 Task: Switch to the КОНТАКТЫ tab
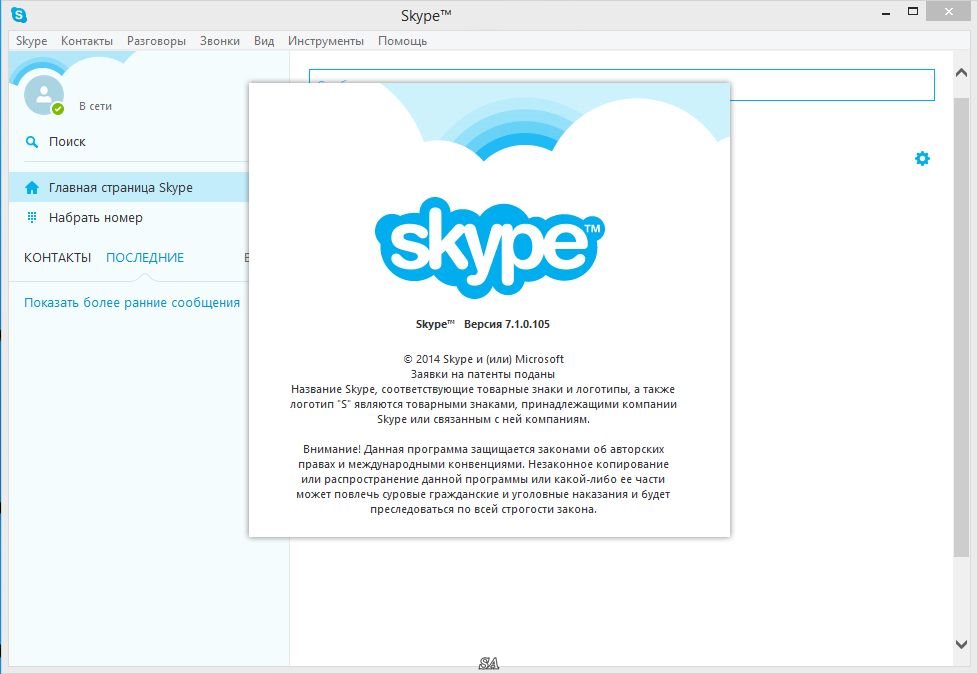pos(57,258)
